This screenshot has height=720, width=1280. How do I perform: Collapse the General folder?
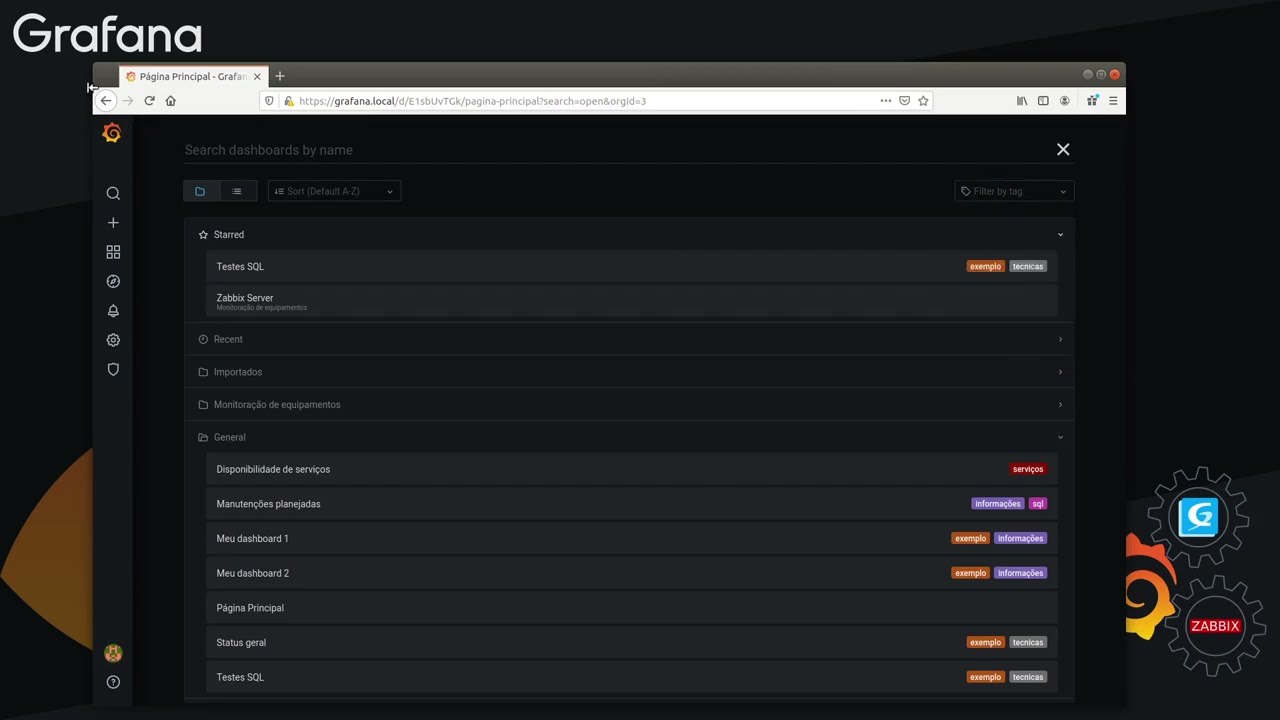[x=629, y=437]
